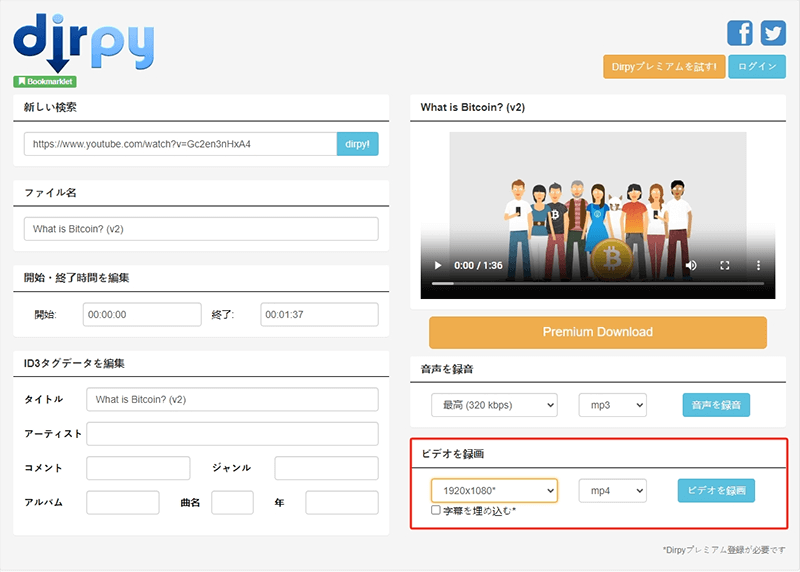This screenshot has width=800, height=572.
Task: Click the ID3タグデータを編集 heading
Action: [74, 363]
